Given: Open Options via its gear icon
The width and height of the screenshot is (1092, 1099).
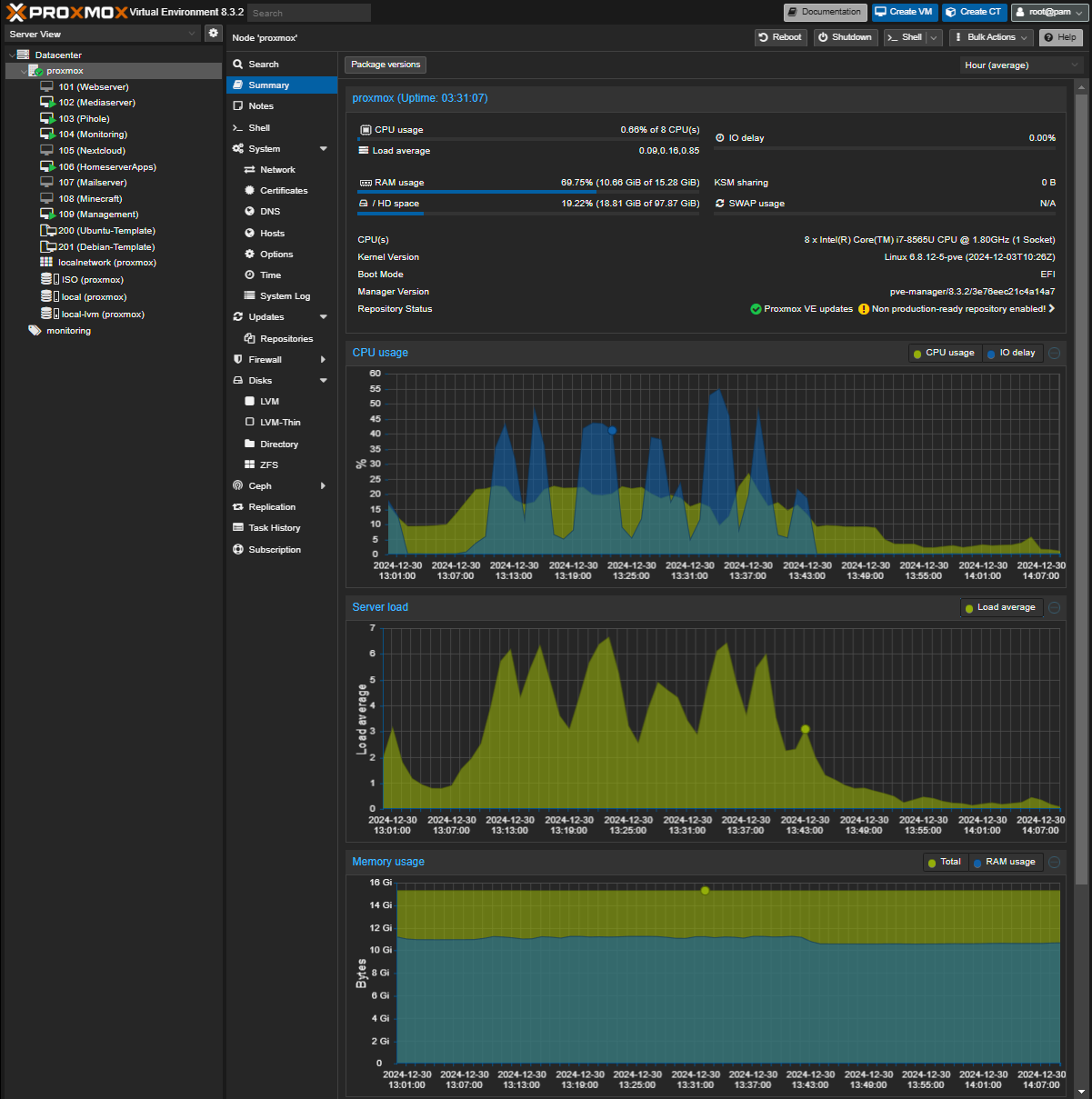Looking at the screenshot, I should pos(250,255).
